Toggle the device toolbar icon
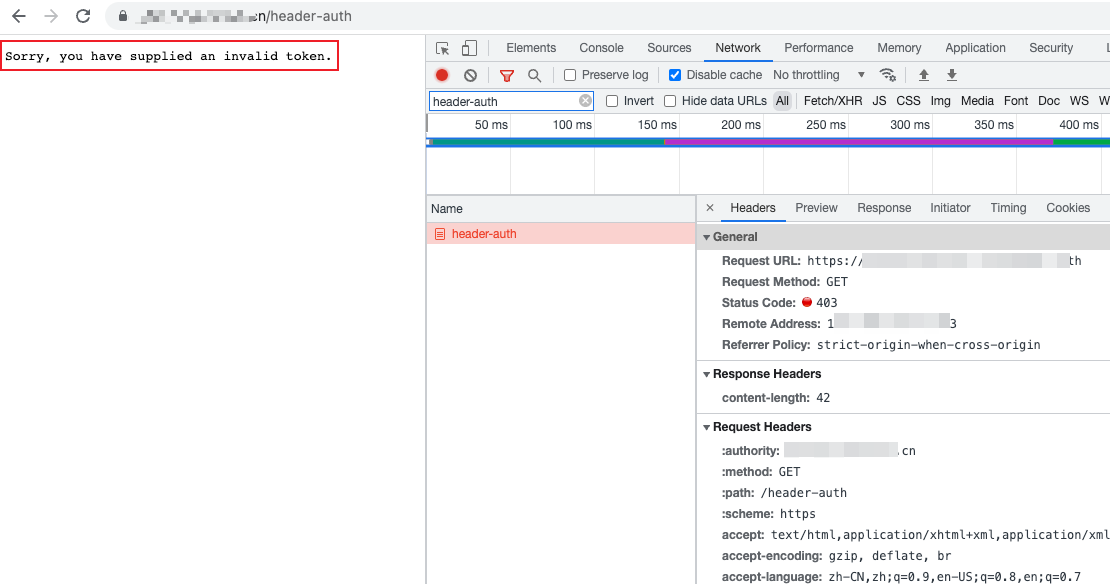Screen dimensions: 1110x584 pos(469,48)
